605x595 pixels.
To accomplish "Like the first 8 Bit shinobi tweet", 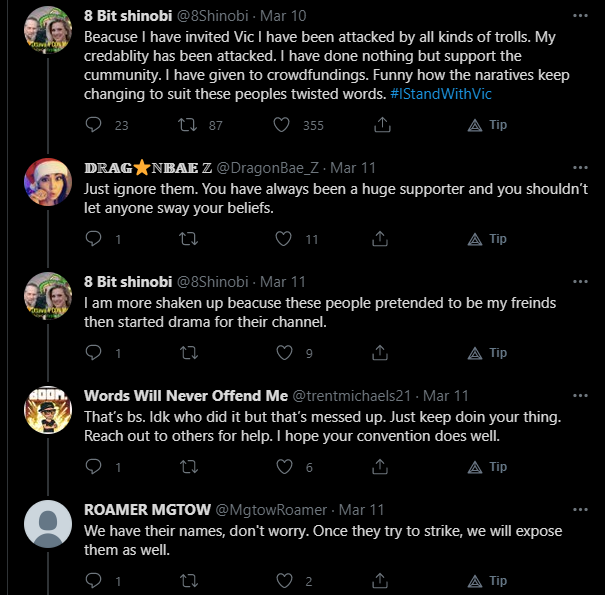I will coord(281,125).
